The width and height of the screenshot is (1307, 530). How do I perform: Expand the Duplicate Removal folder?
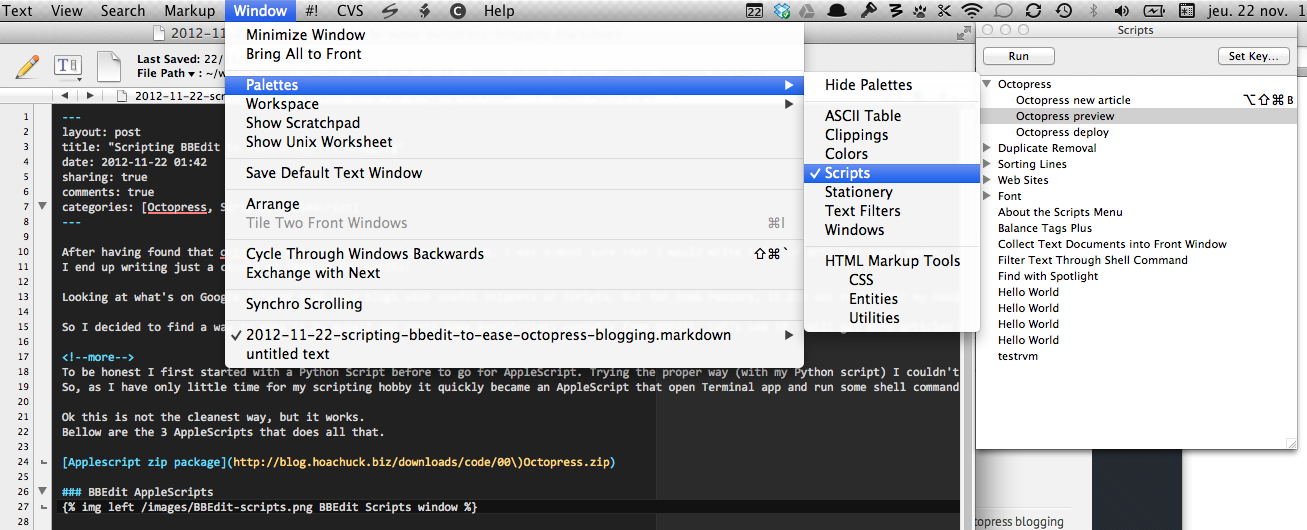point(988,148)
